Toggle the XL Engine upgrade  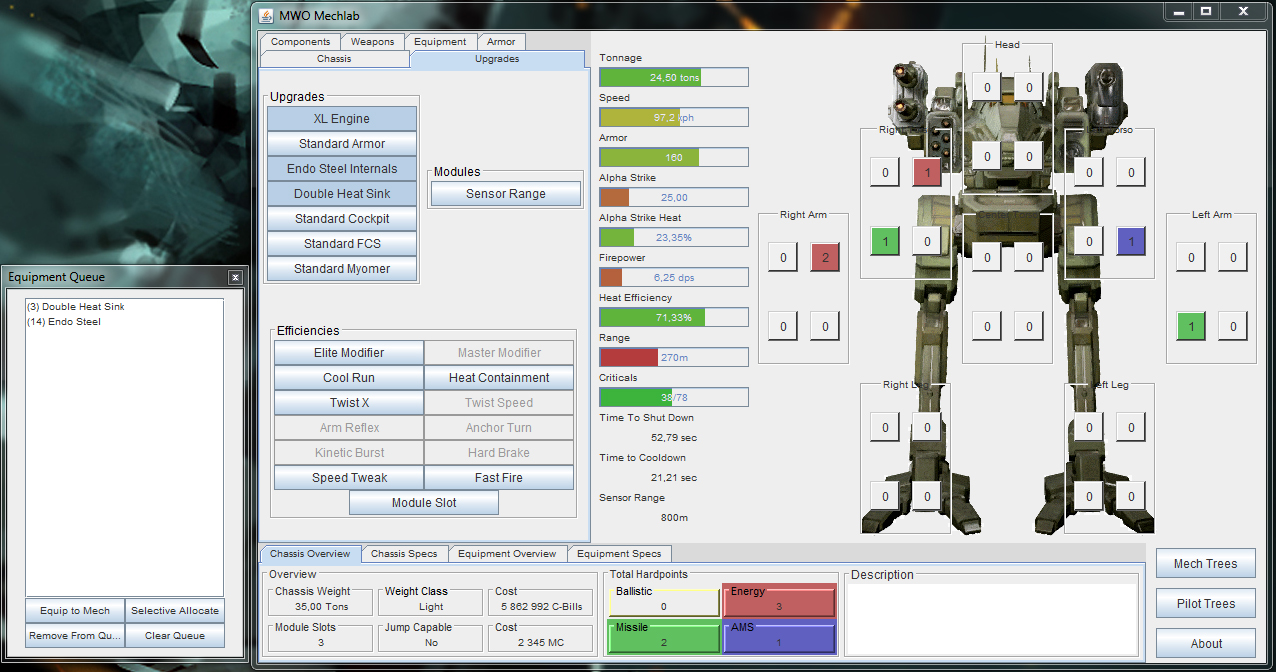[342, 119]
